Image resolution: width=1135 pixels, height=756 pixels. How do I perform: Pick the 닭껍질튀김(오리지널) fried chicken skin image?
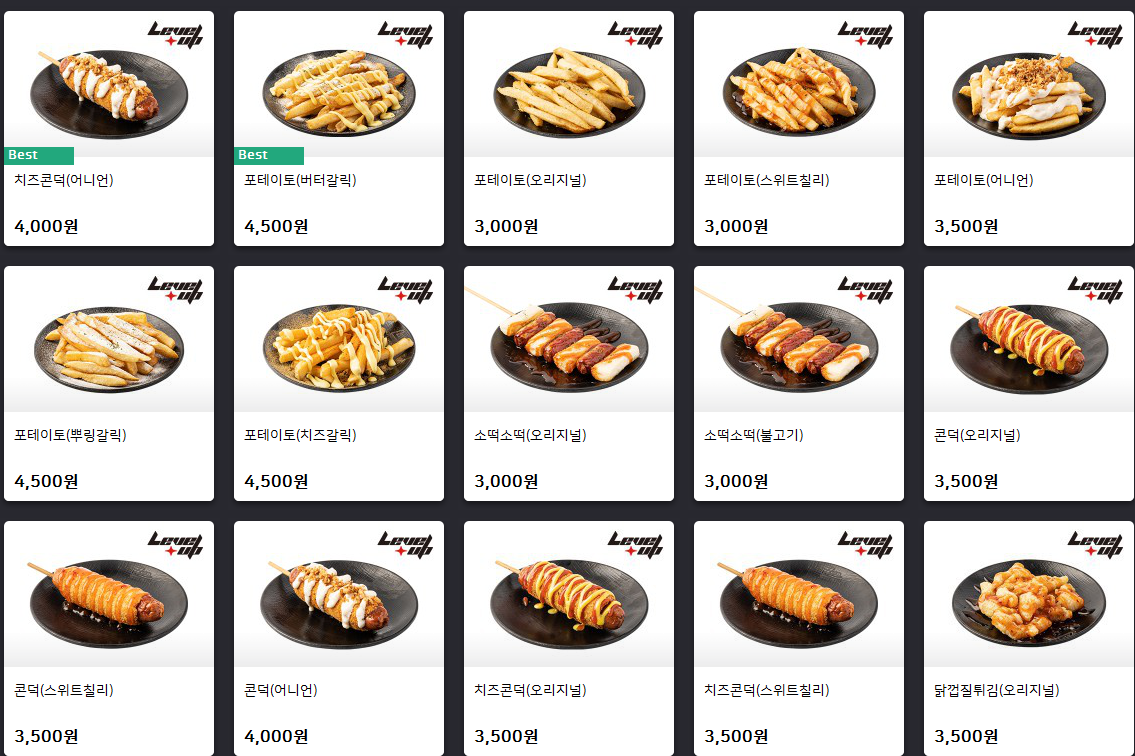(1029, 594)
